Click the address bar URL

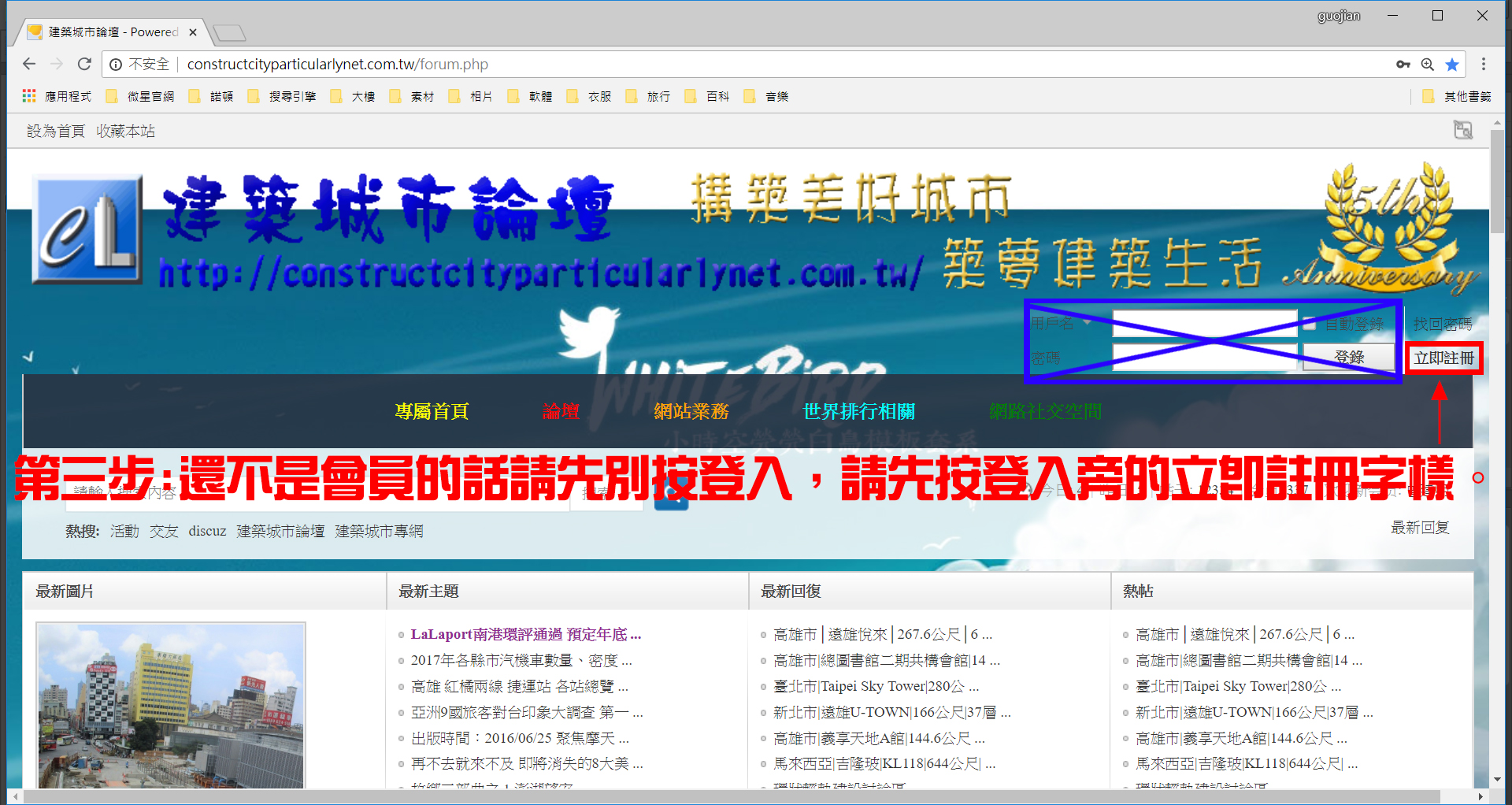[337, 65]
